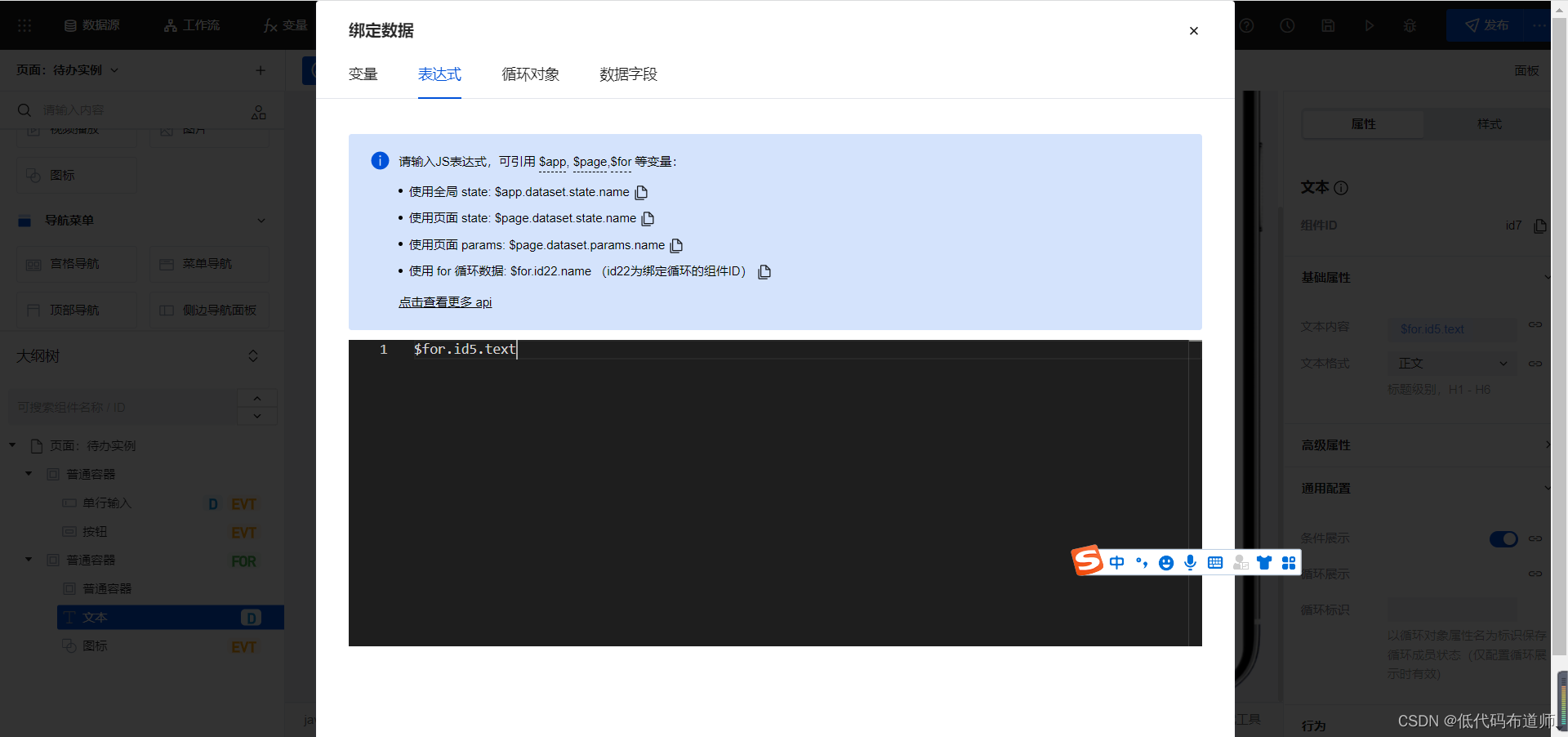Add a new page with the plus icon
Screen dimensions: 1568x737
(261, 70)
